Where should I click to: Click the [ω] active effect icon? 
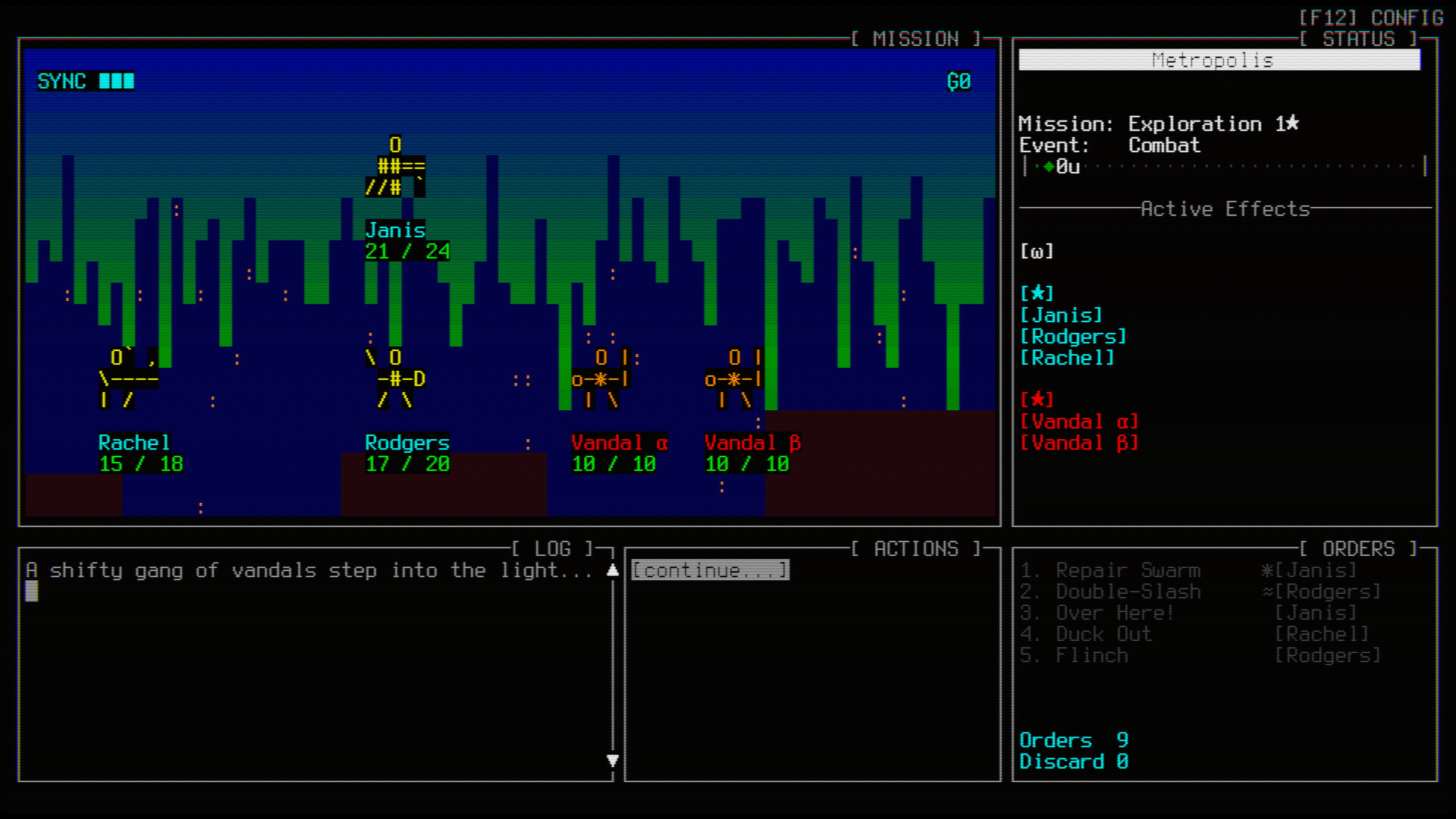click(1038, 251)
